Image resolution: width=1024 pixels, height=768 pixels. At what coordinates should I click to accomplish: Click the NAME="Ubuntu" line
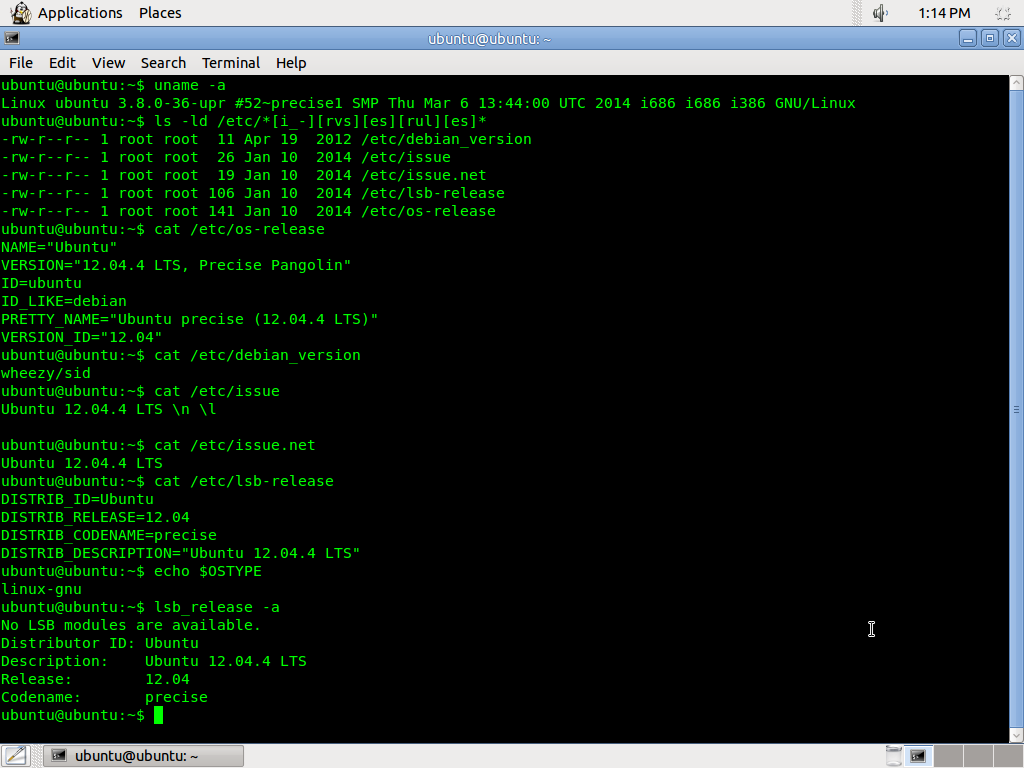tap(59, 248)
